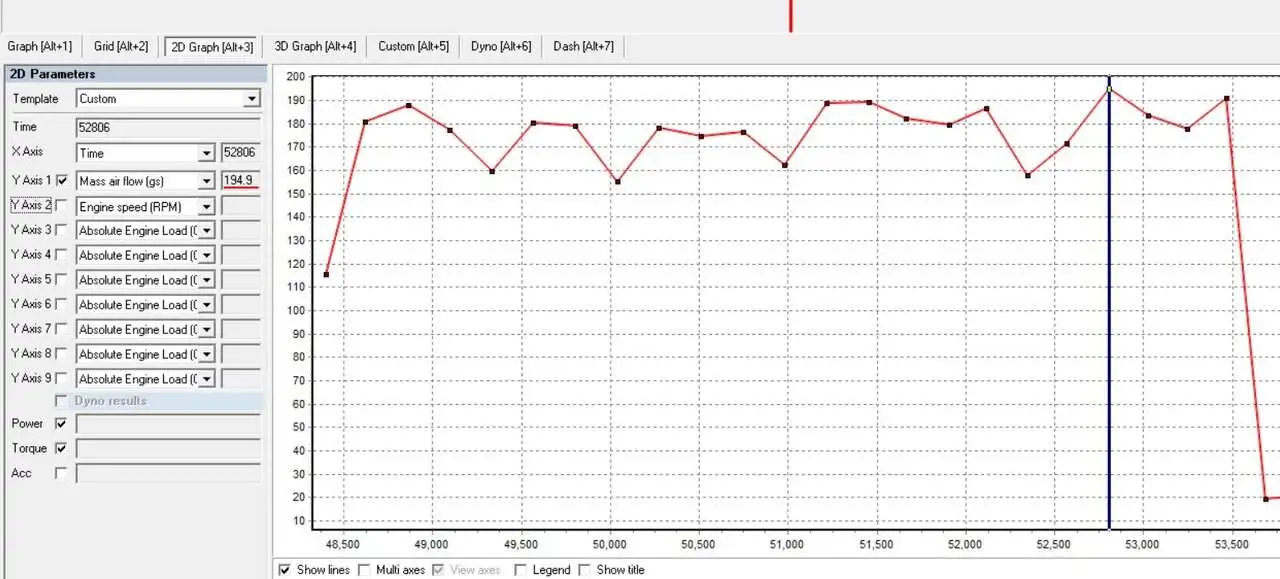Enable the Legend checkbox
The height and width of the screenshot is (579, 1280).
click(x=521, y=569)
